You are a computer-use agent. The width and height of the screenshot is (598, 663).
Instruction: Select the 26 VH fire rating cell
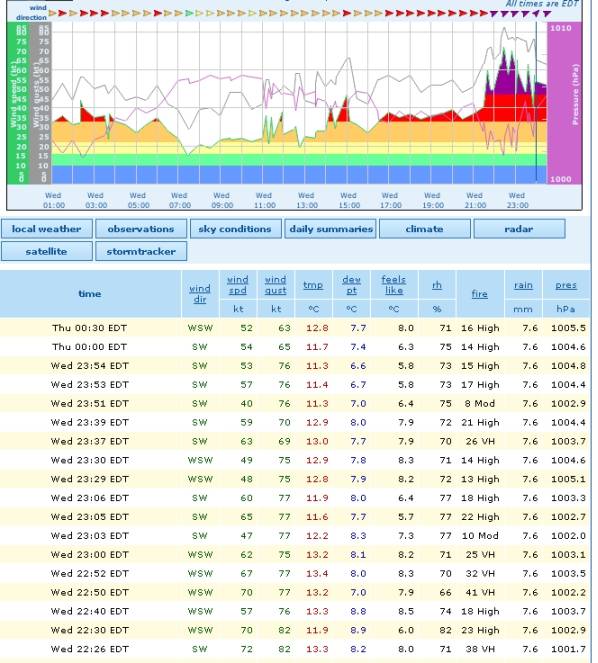480,441
